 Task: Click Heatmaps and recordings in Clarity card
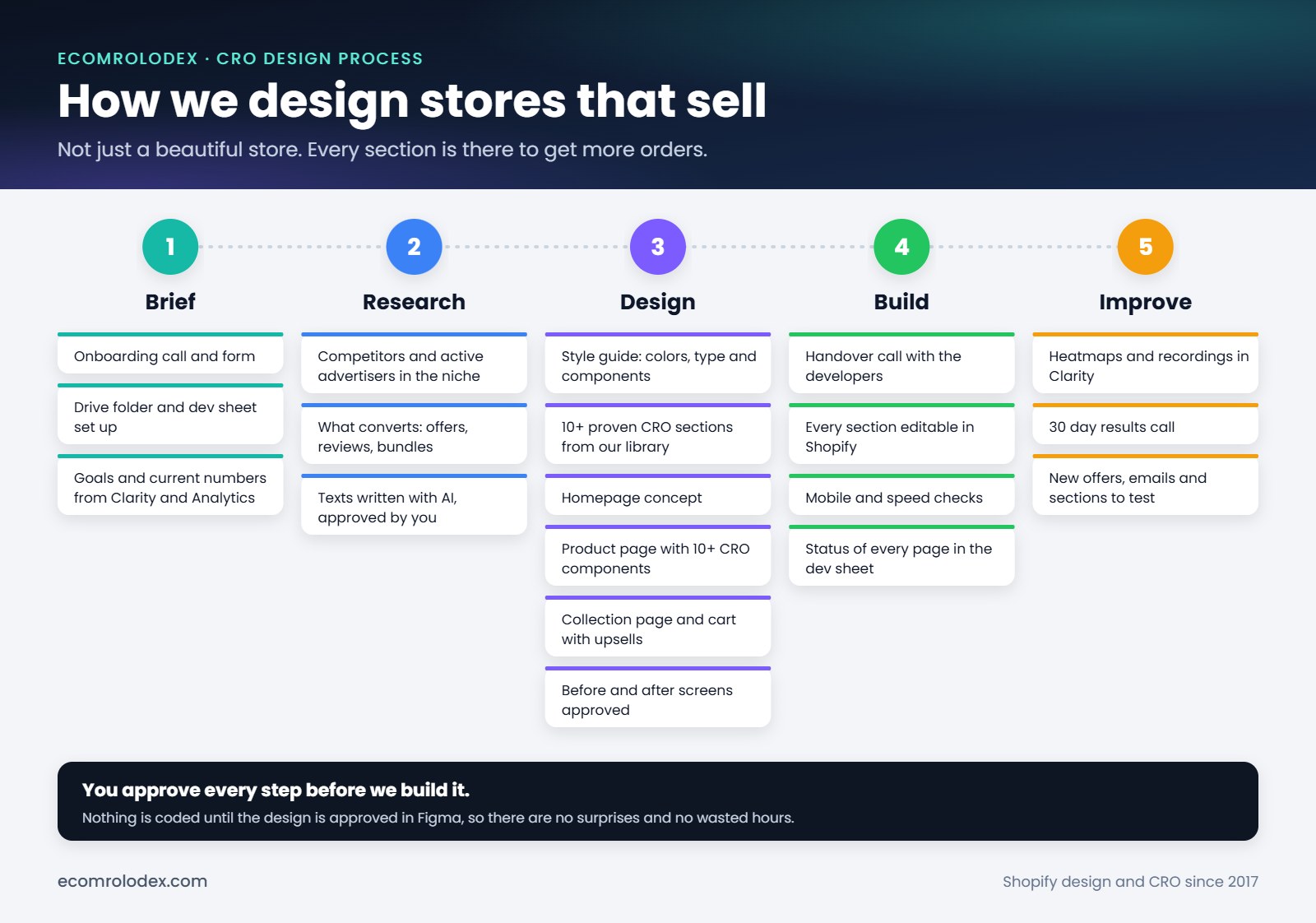pos(1145,363)
